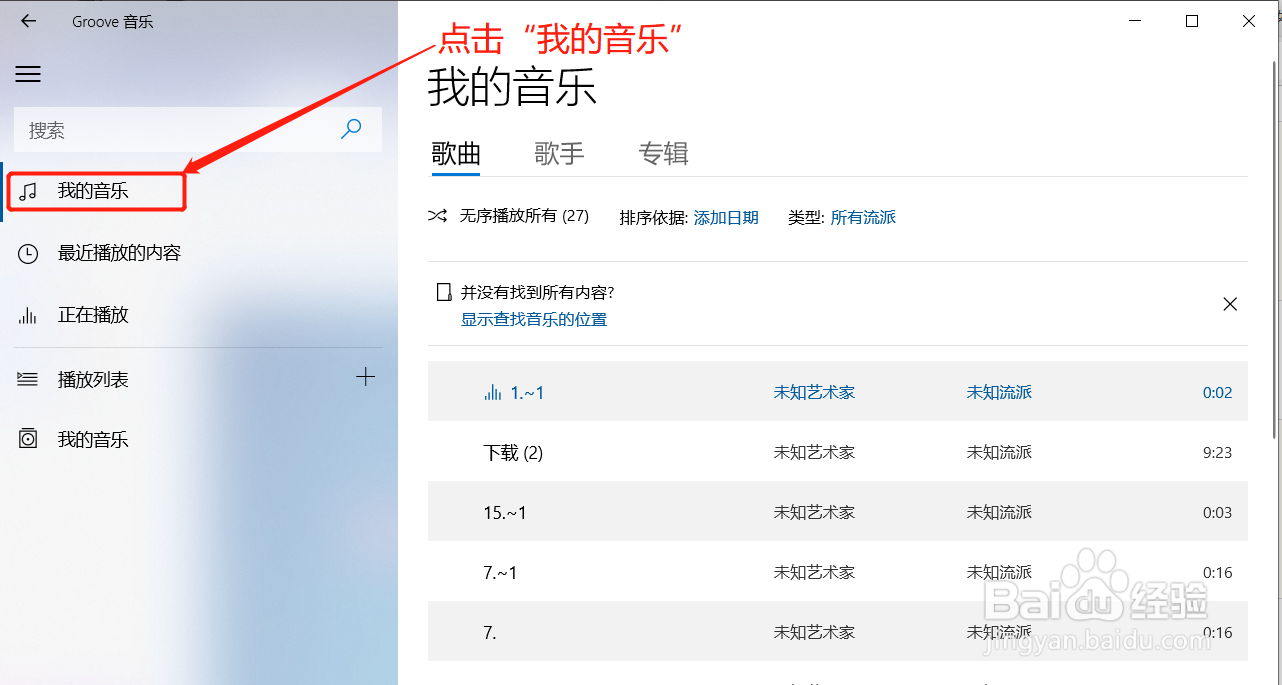Image resolution: width=1282 pixels, height=685 pixels.
Task: Switch to the 歌手 tab
Action: click(559, 153)
